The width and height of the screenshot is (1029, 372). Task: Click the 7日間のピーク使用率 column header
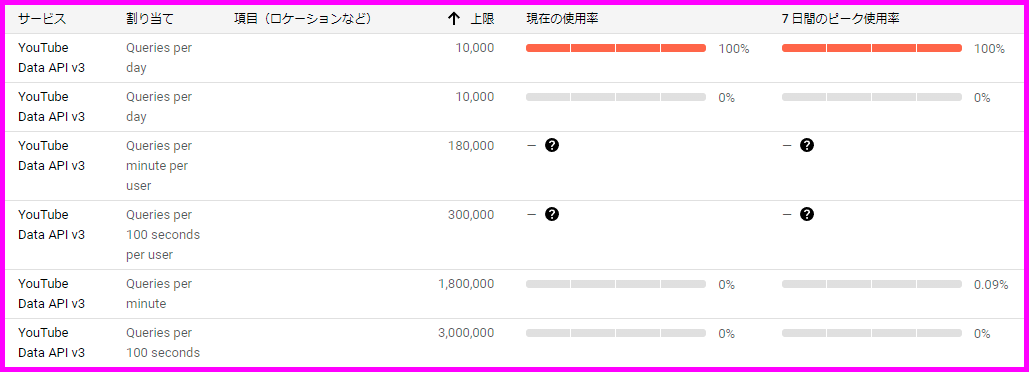pyautogui.click(x=840, y=19)
